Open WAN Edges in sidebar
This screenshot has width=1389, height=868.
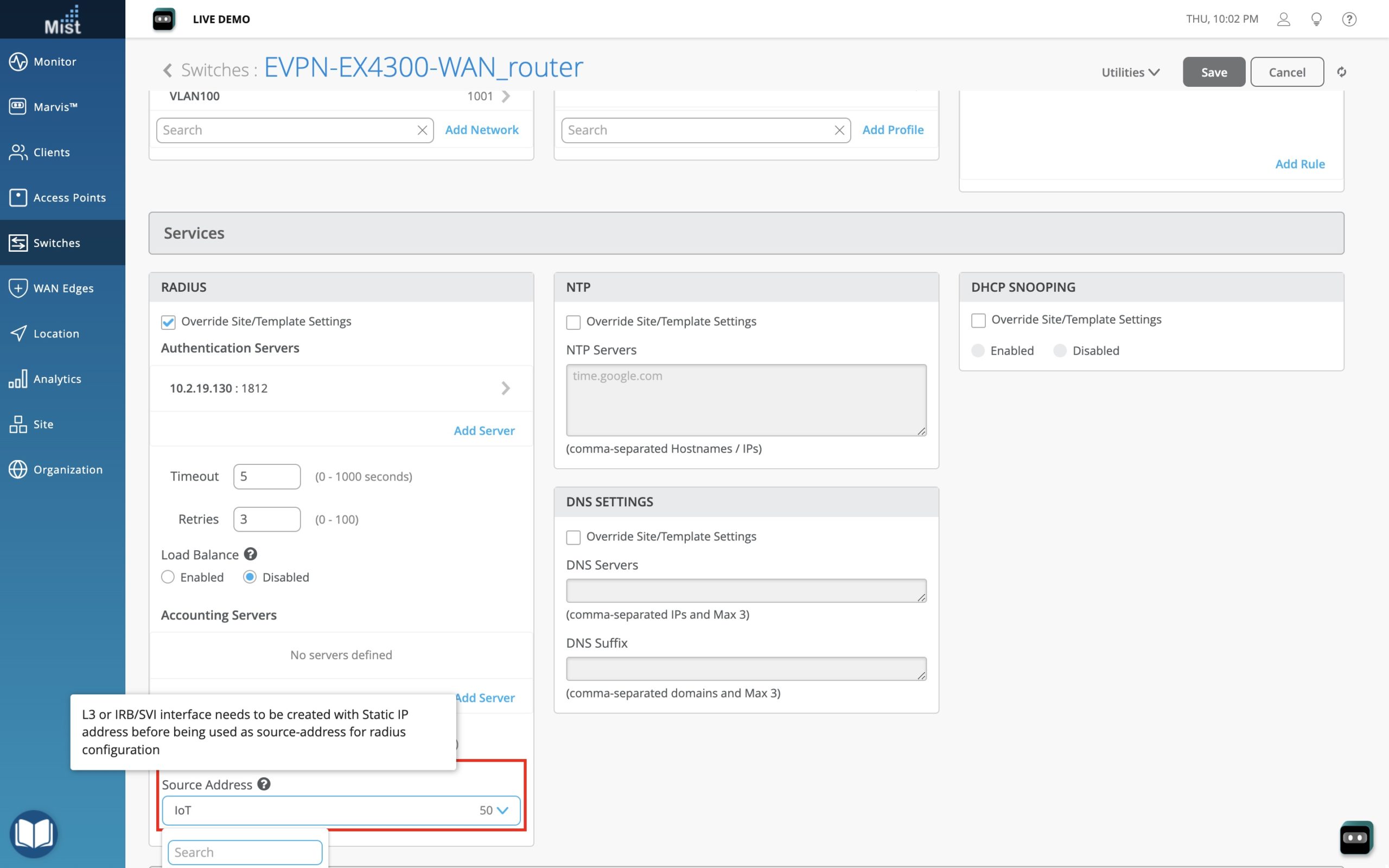62,288
